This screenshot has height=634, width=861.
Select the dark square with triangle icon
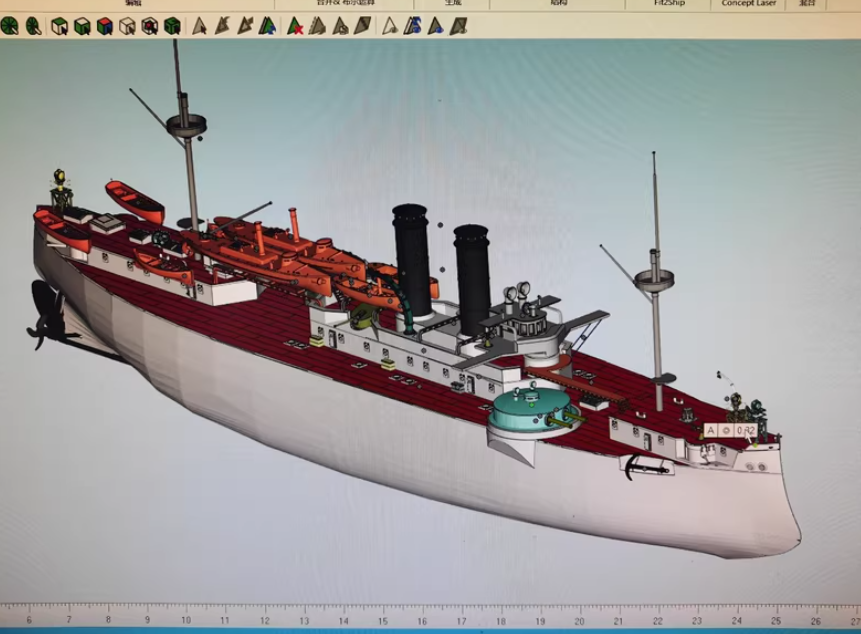459,26
